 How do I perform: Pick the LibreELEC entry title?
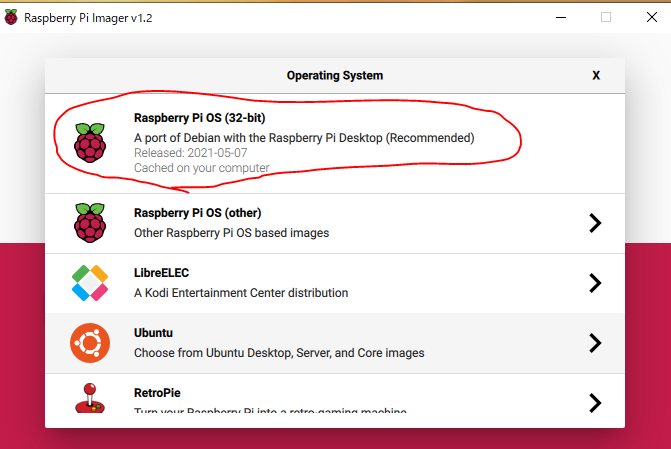point(161,273)
